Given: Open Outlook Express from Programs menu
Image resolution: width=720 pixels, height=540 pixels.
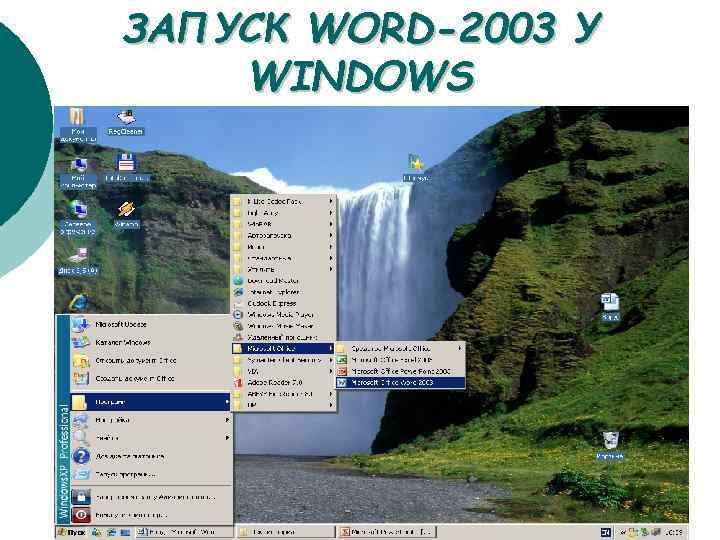Looking at the screenshot, I should pos(283,304).
